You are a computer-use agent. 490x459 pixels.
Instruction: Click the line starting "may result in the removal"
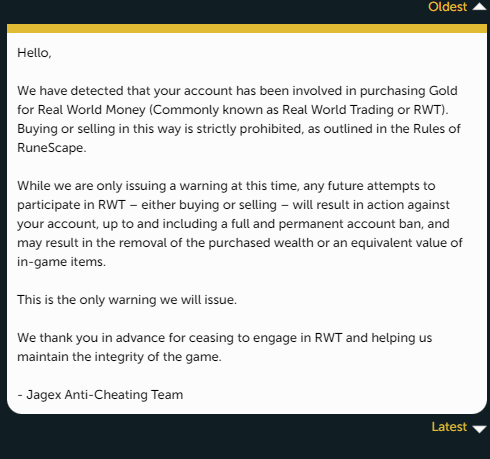240,243
